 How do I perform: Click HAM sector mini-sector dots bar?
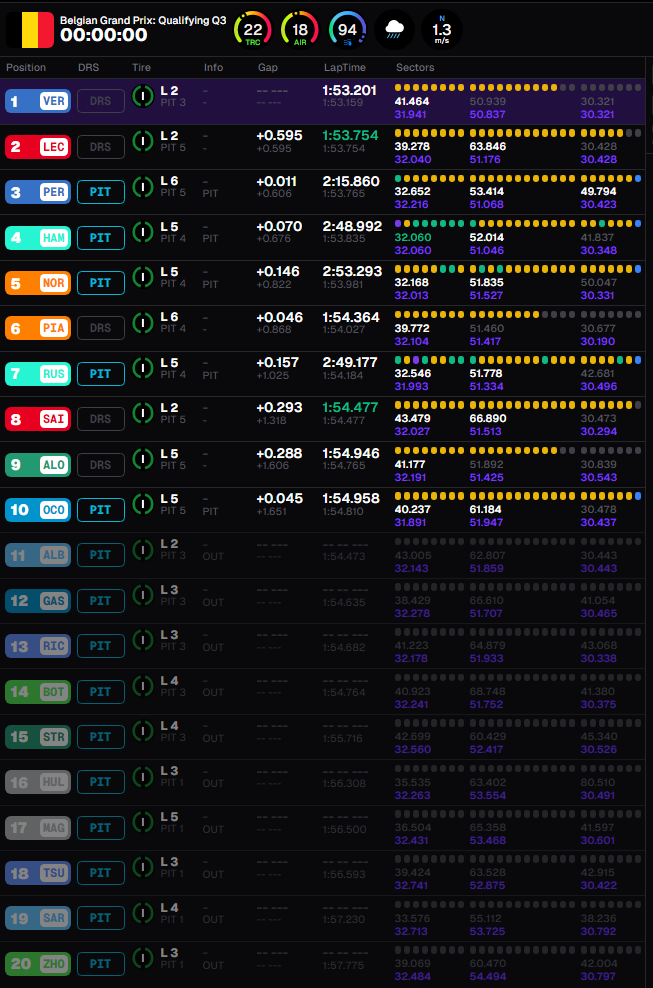[x=518, y=224]
